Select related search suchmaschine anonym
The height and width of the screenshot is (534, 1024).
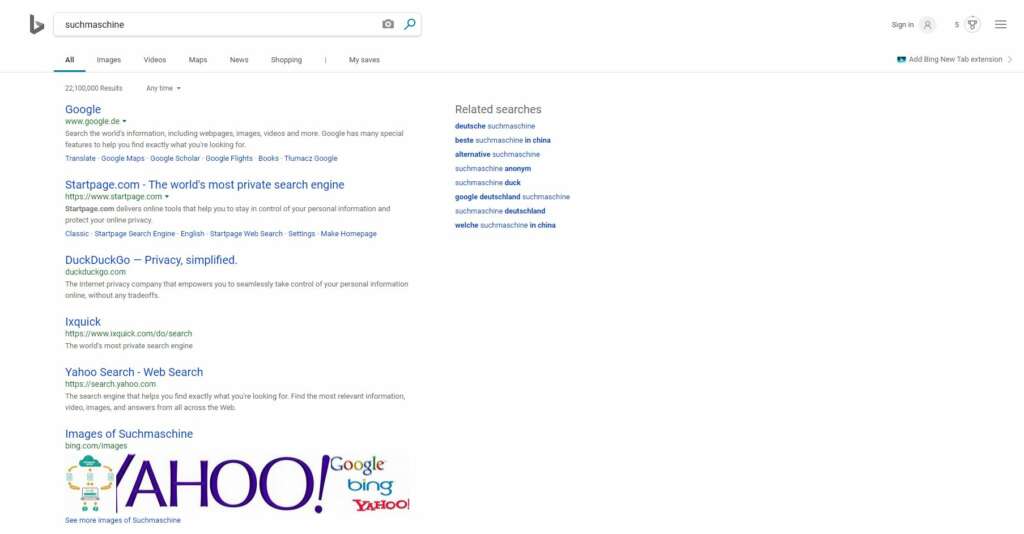pos(493,168)
